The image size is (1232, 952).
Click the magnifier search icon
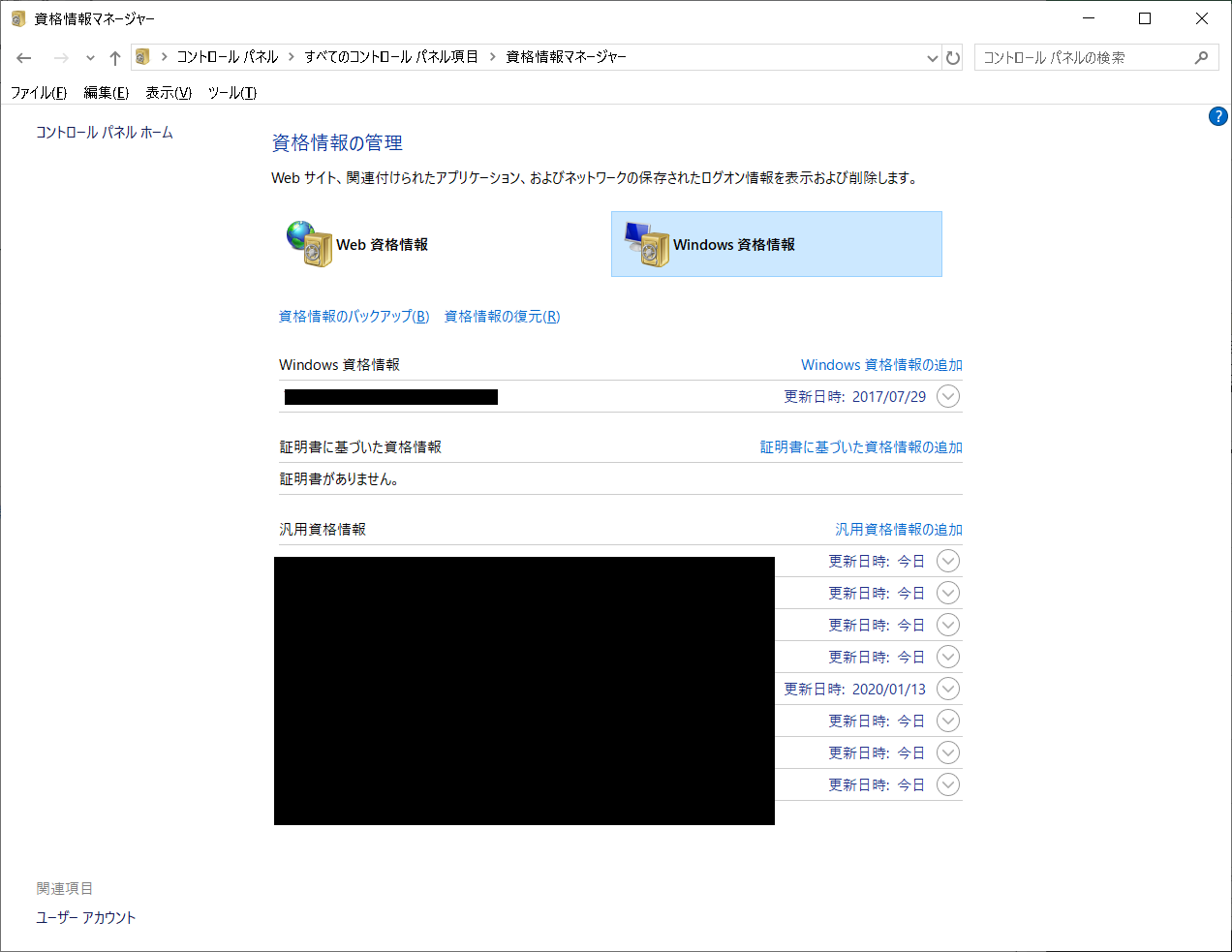(1201, 57)
